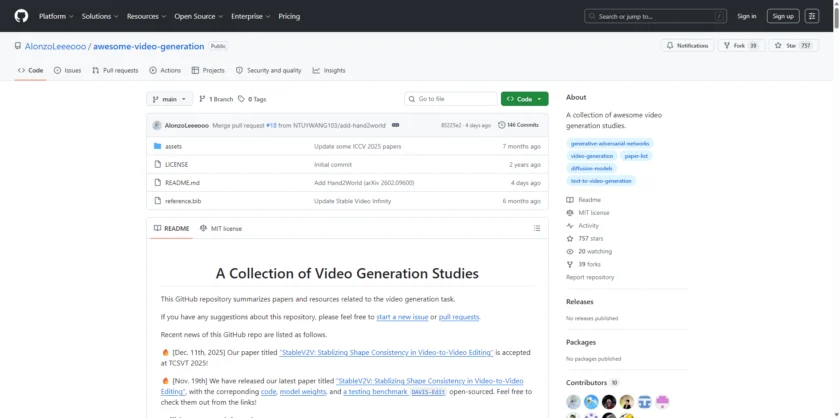Click the Sign in link
Image resolution: width=840 pixels, height=418 pixels.
click(746, 17)
